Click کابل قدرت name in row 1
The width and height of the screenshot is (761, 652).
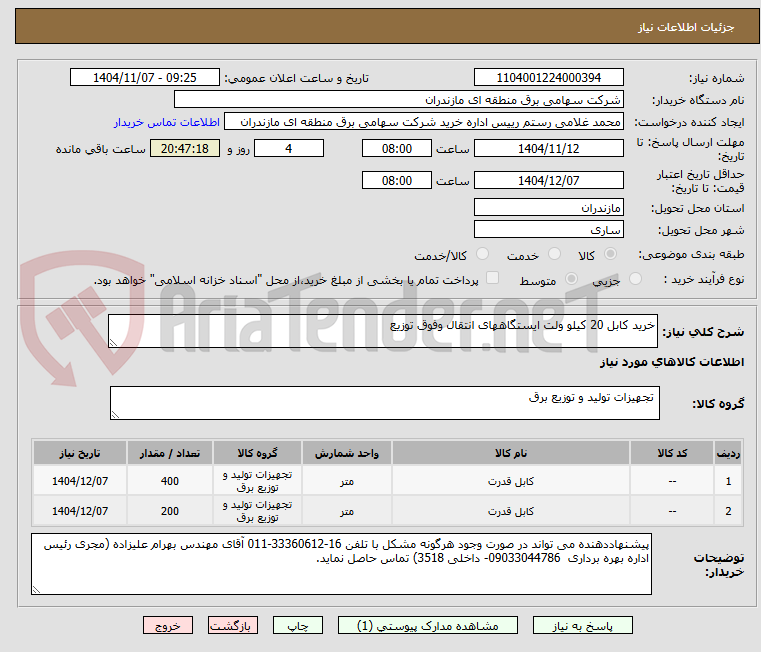511,481
